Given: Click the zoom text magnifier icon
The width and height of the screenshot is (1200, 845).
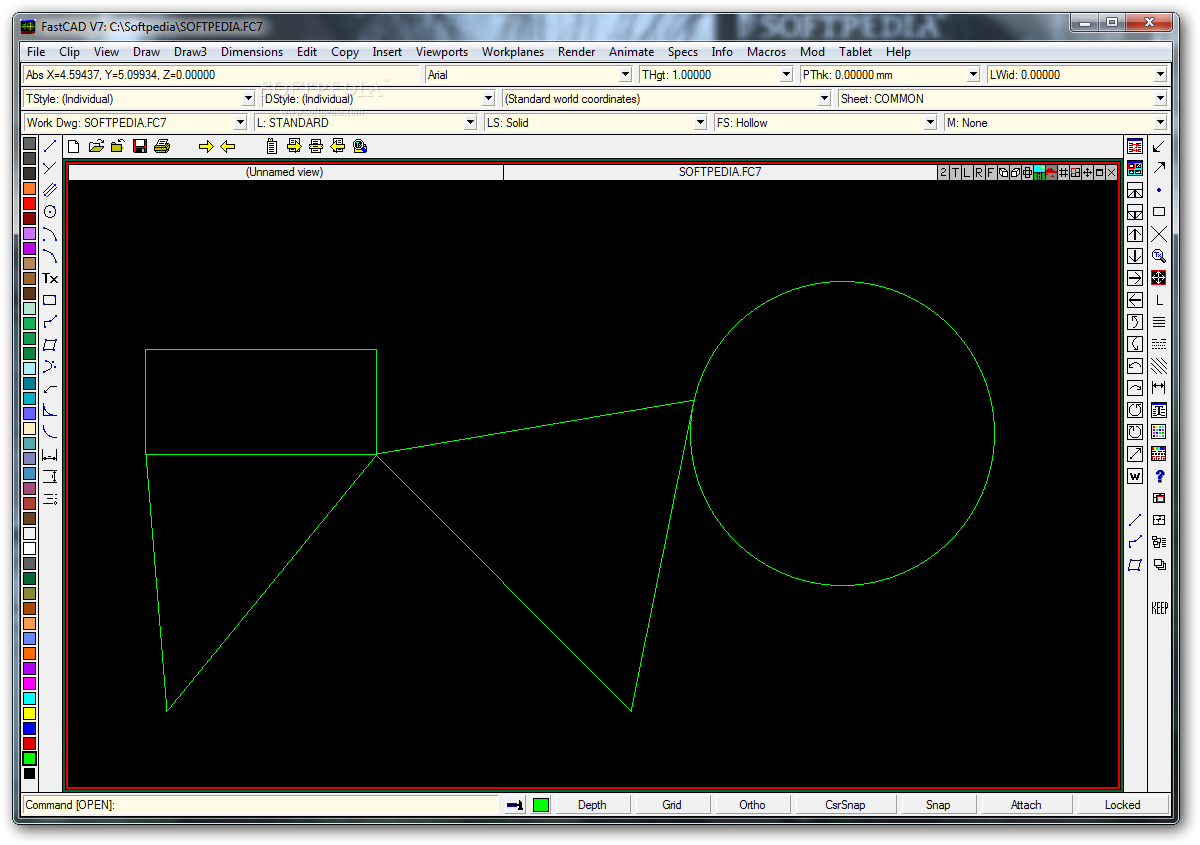Looking at the screenshot, I should click(x=1159, y=256).
